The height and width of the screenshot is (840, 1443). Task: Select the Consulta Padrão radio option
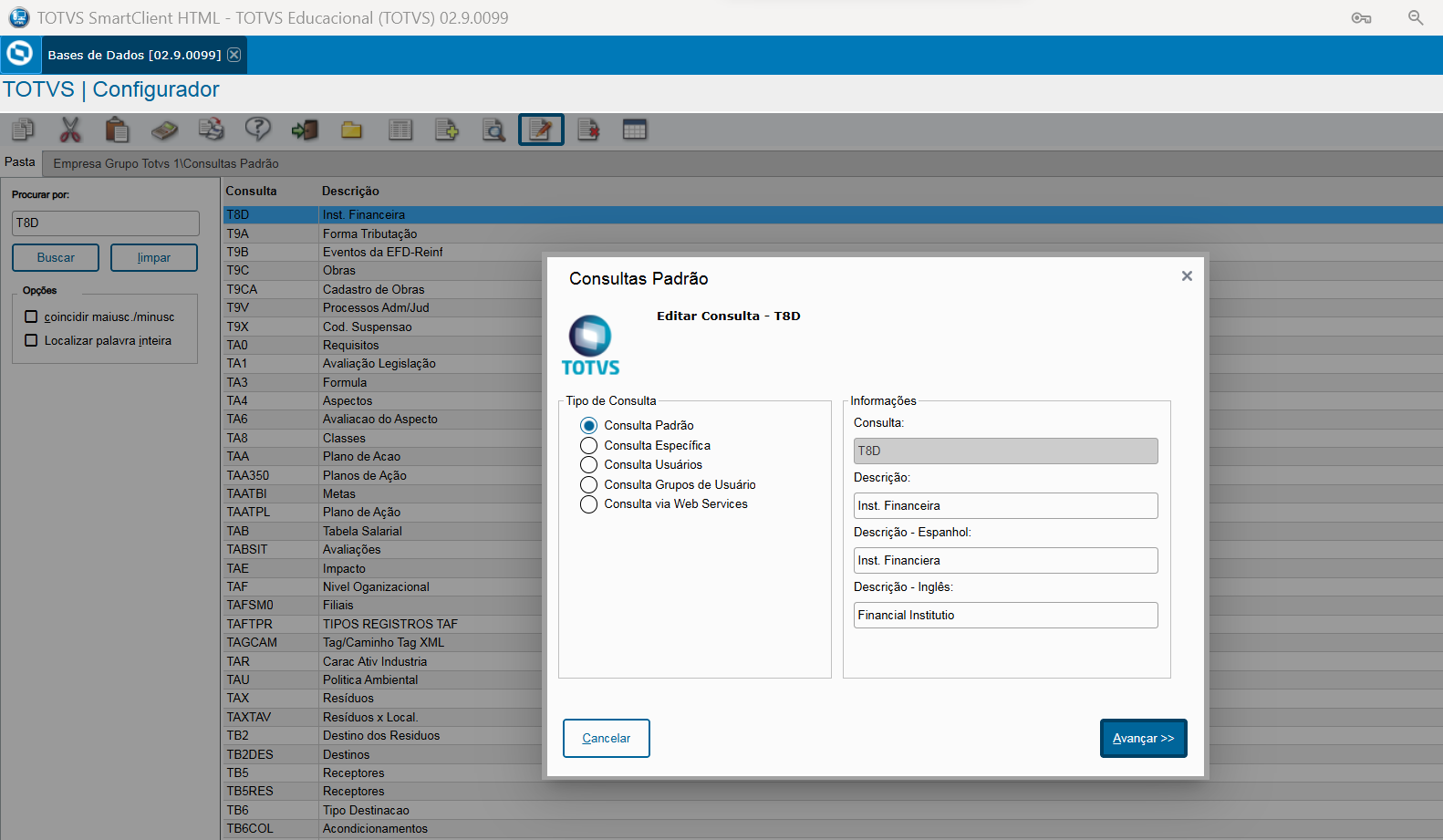coord(589,426)
